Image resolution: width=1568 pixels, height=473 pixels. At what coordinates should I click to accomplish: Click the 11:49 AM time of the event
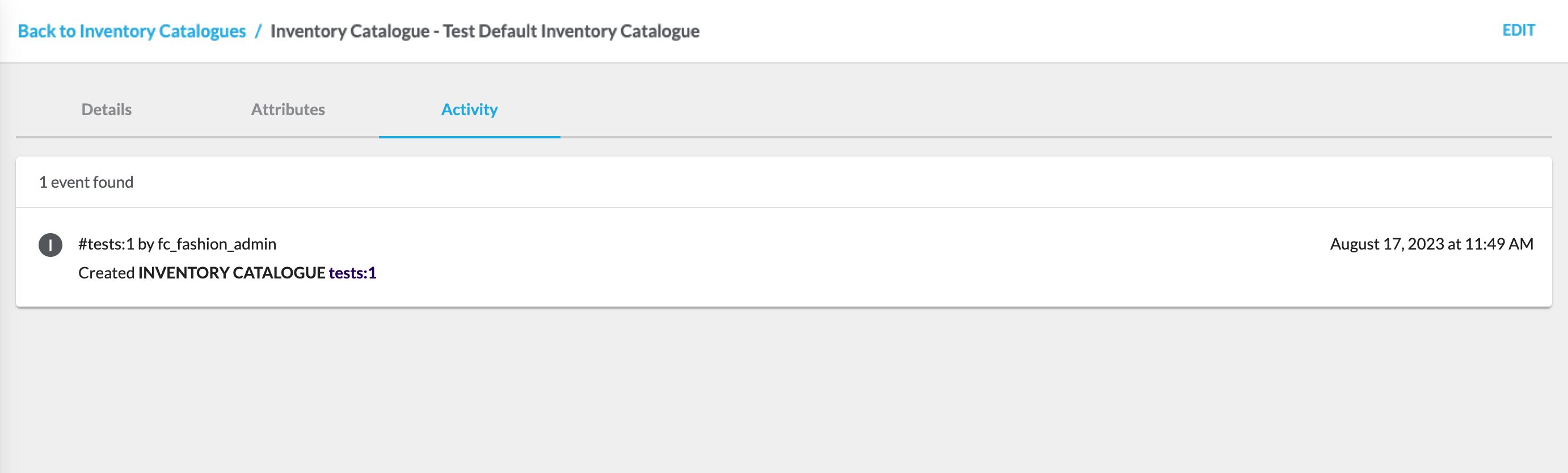click(x=1499, y=244)
